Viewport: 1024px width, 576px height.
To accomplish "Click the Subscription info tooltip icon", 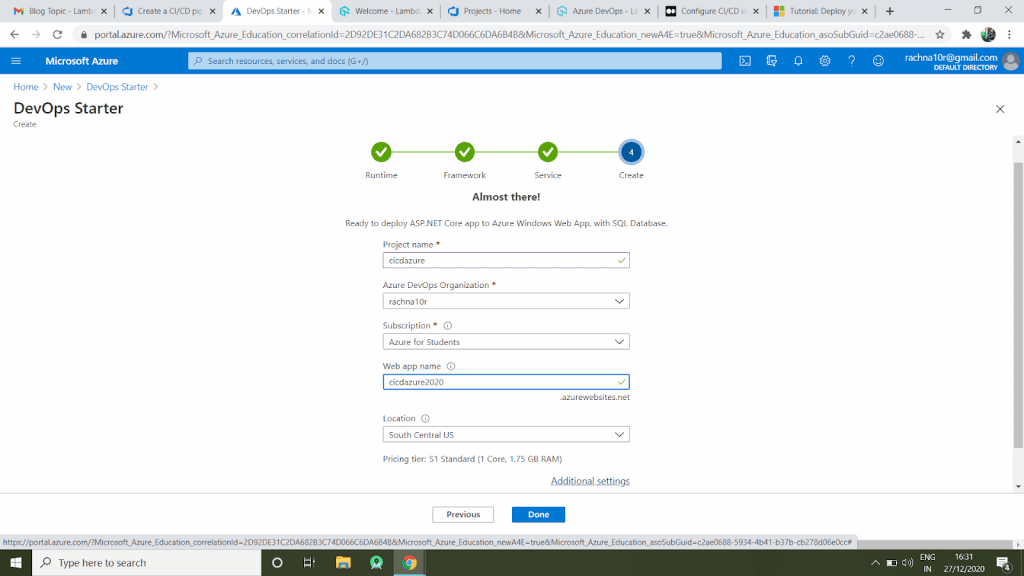I will [447, 324].
